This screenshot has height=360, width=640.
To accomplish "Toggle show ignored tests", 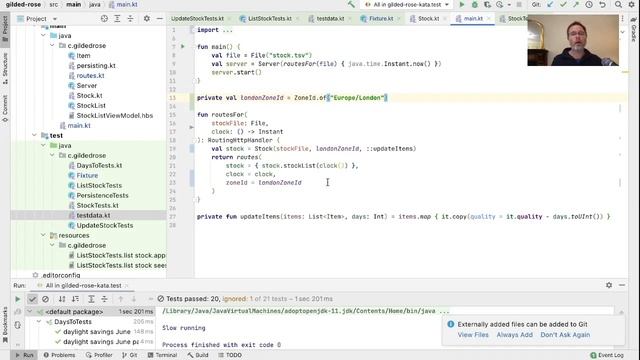I will 45,299.
